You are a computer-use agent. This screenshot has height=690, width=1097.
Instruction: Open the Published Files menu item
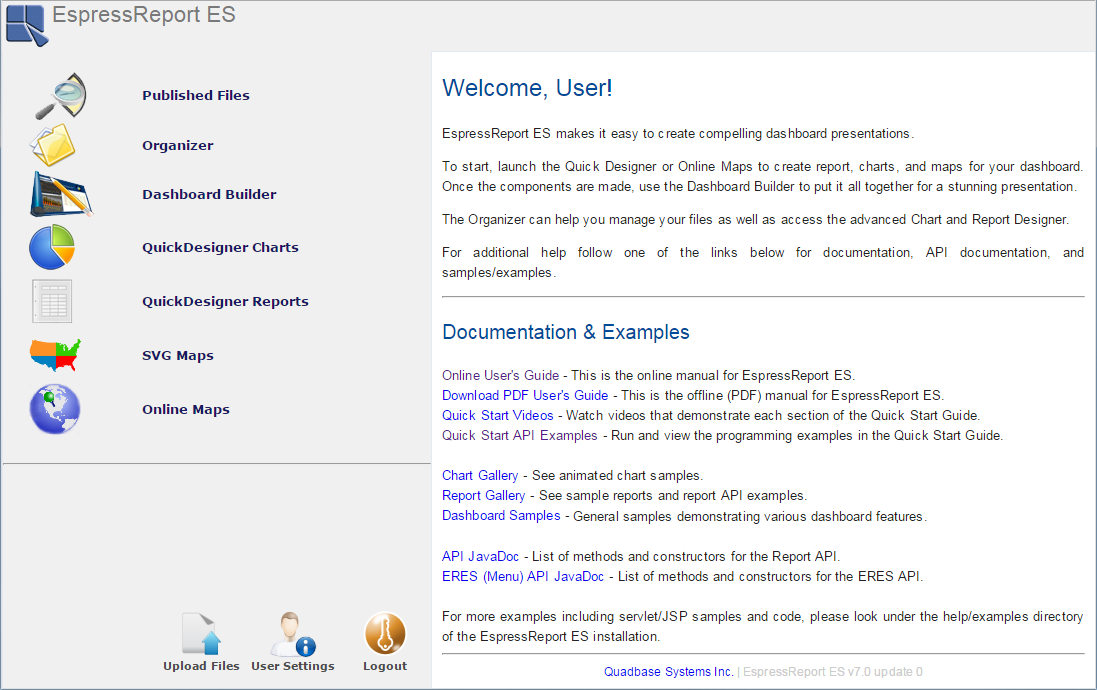click(x=196, y=95)
